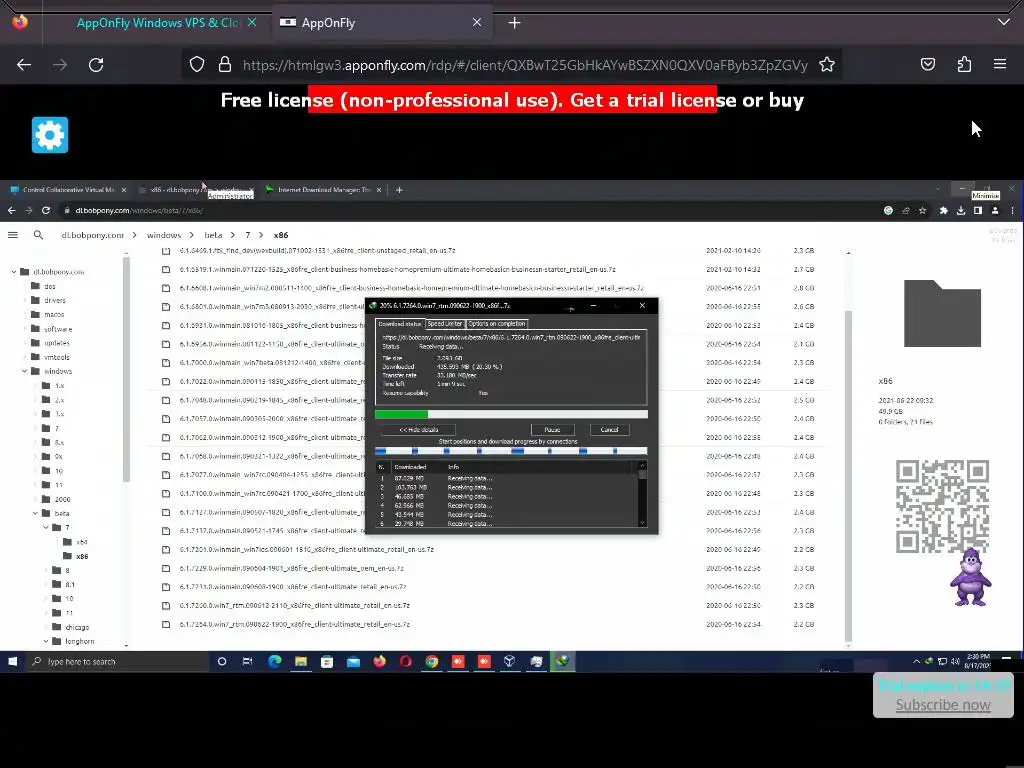The image size is (1024, 768).
Task: Open Microsoft Edge from remote taskbar
Action: (x=274, y=662)
